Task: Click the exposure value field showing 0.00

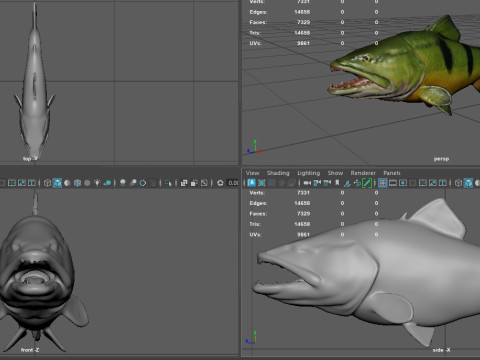Action: 233,183
